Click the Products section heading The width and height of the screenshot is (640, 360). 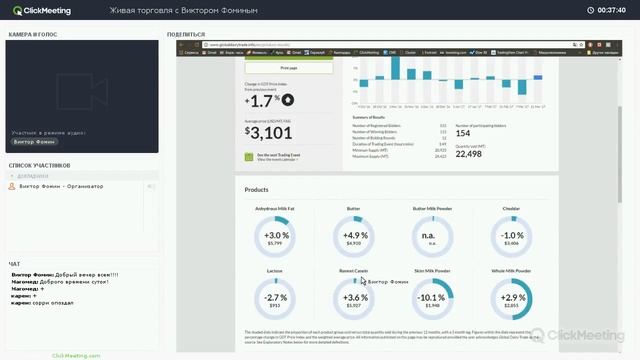[x=256, y=190]
